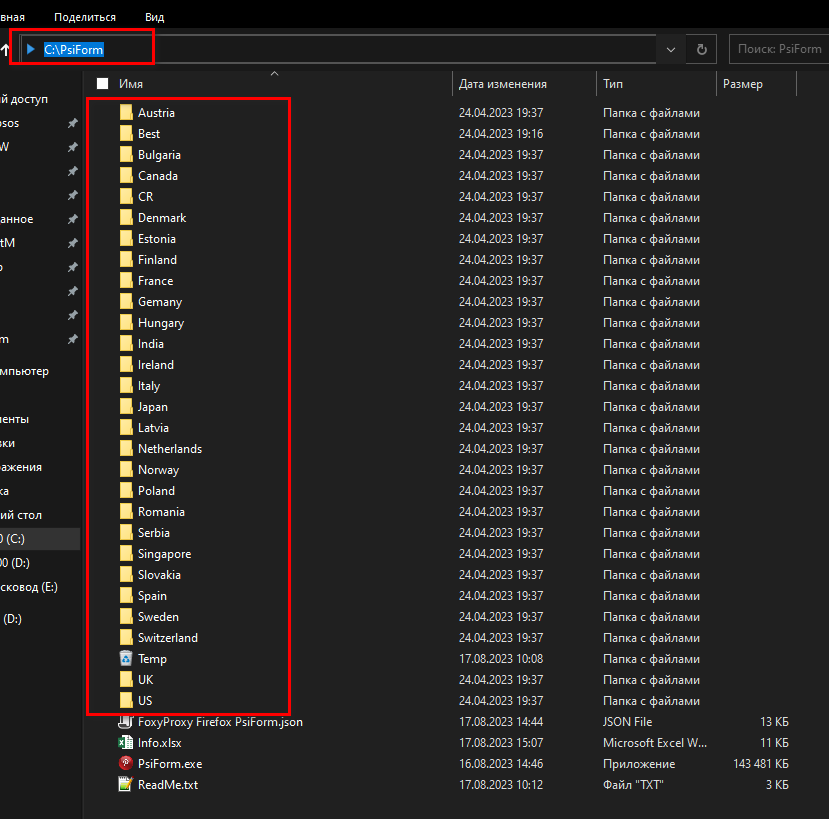Click the Temp folder icon
Image resolution: width=829 pixels, height=819 pixels.
[x=126, y=658]
